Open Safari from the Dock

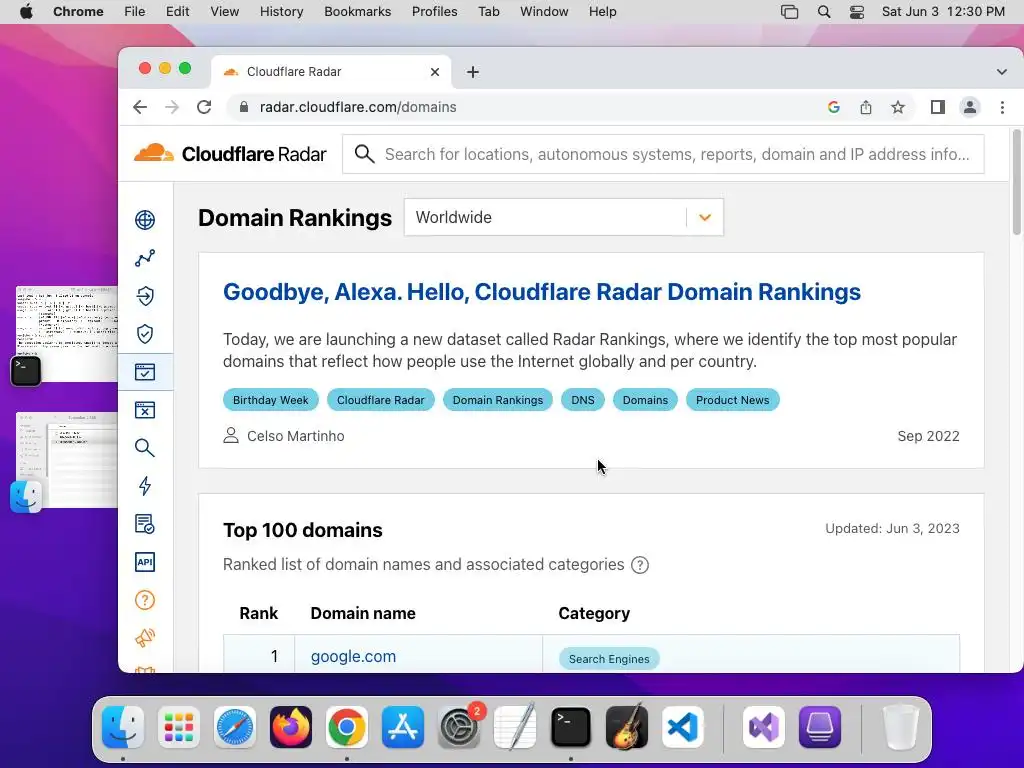point(234,727)
